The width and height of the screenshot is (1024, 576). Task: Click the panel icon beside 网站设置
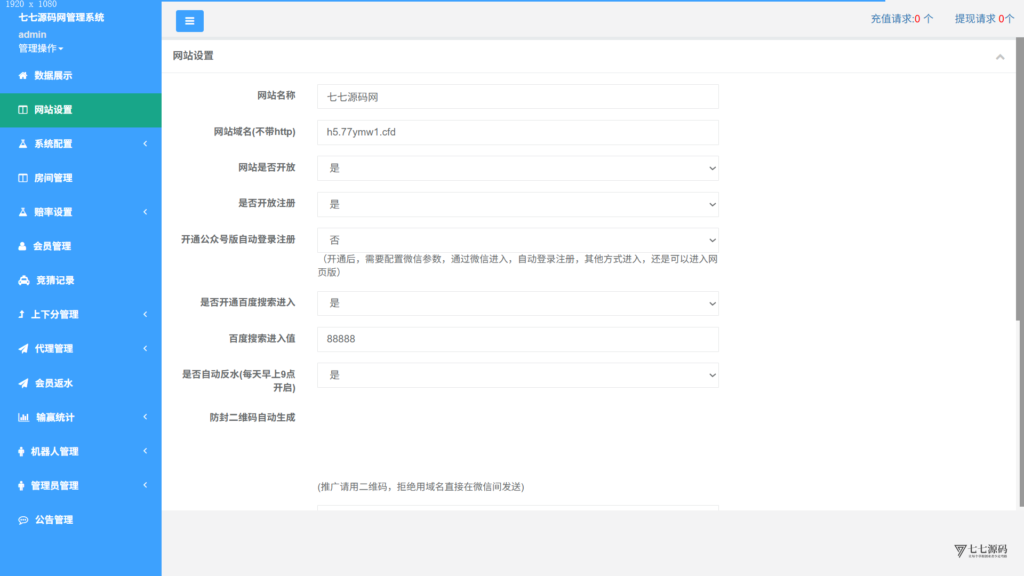click(x=23, y=110)
